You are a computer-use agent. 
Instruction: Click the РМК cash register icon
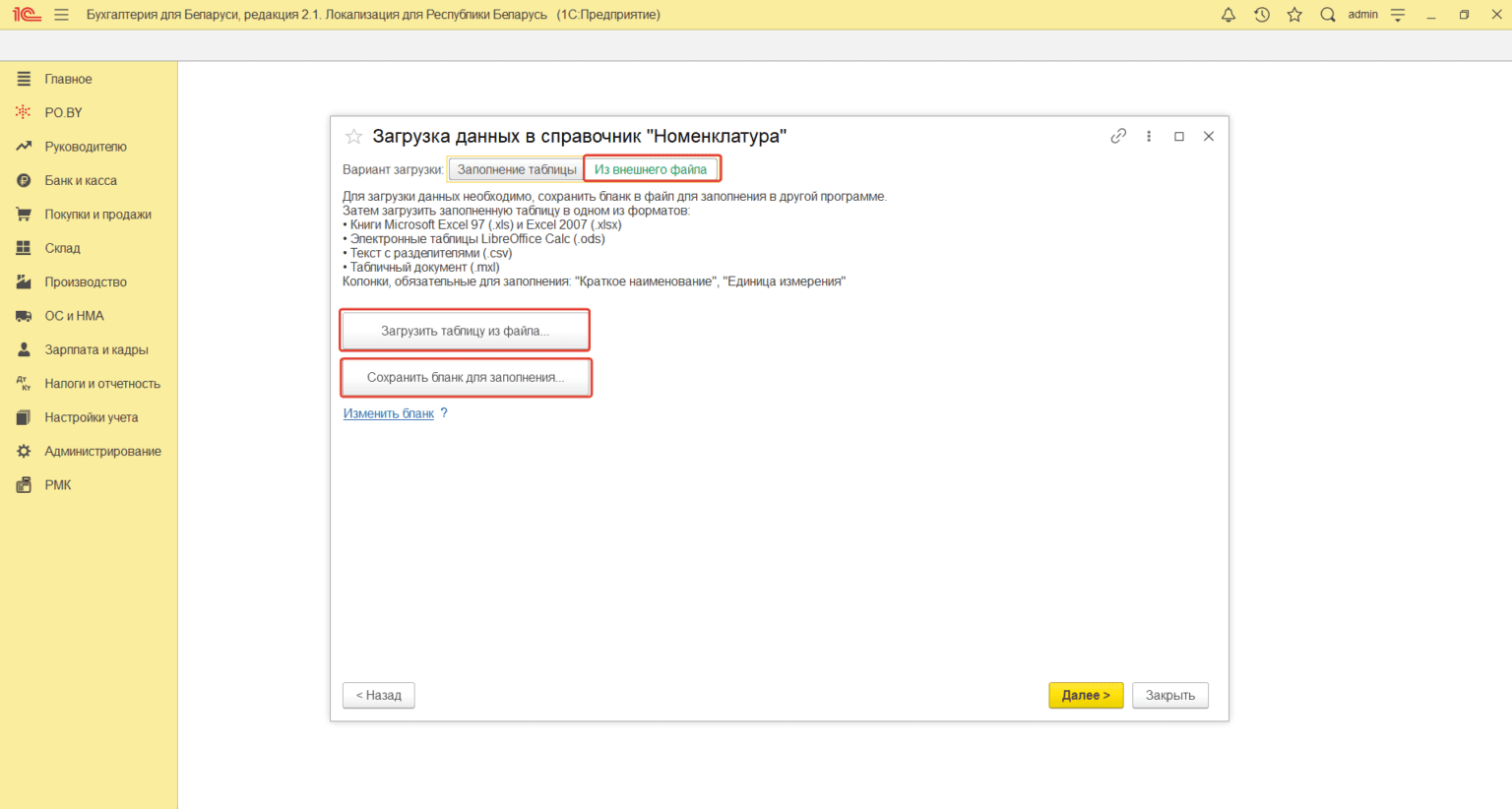(x=24, y=485)
